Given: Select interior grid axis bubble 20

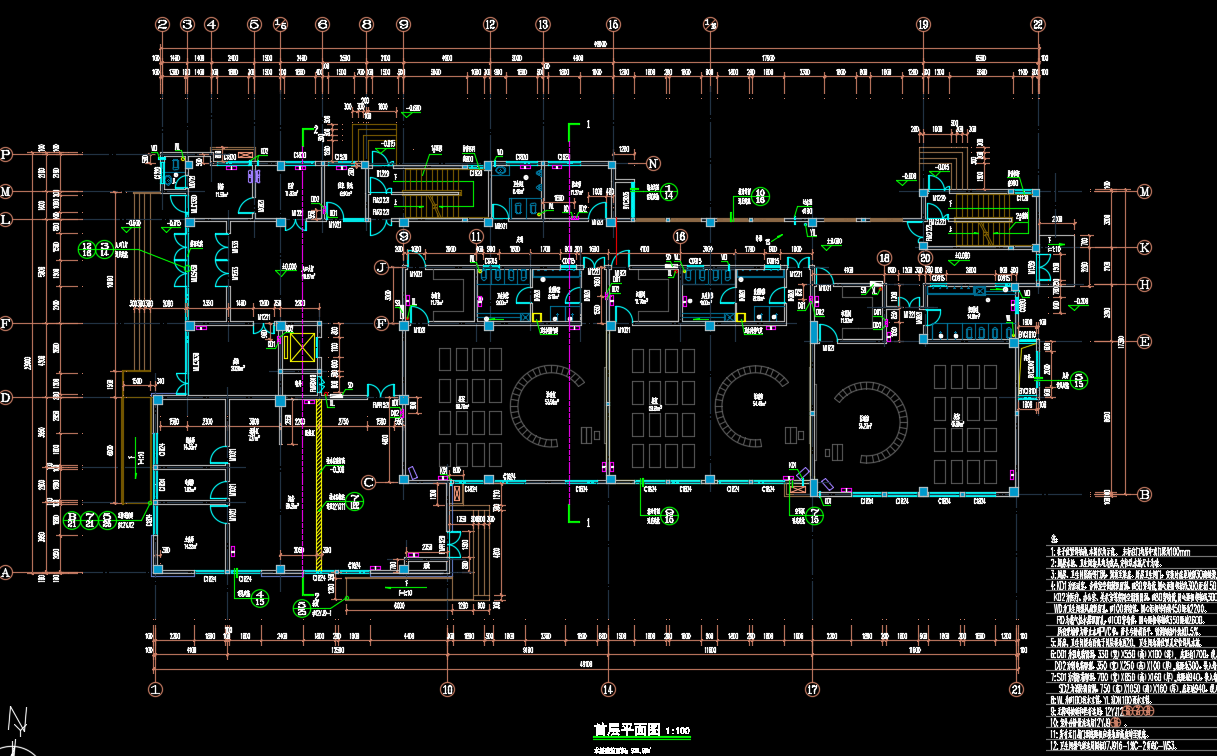Looking at the screenshot, I should 925,257.
